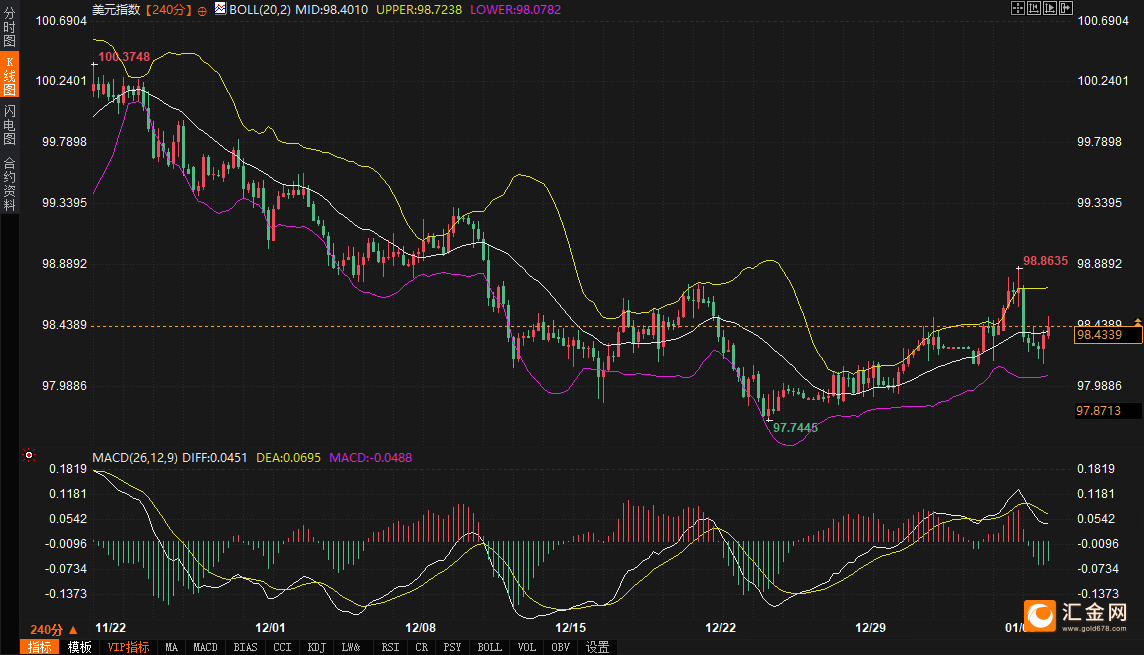The width and height of the screenshot is (1144, 655).
Task: Switch indicator to RSI
Action: tap(390, 647)
